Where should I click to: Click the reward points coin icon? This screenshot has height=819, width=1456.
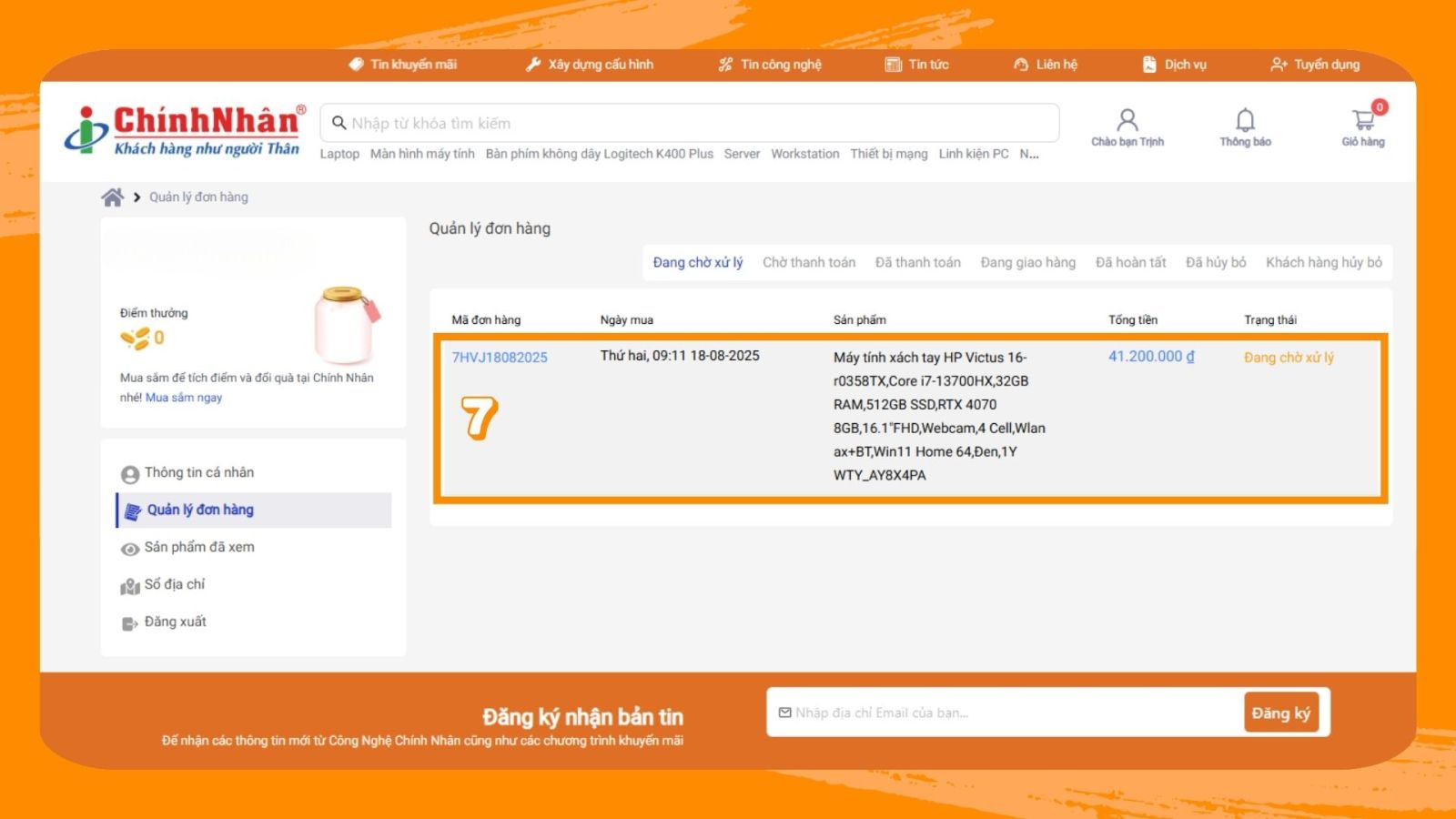click(x=136, y=339)
